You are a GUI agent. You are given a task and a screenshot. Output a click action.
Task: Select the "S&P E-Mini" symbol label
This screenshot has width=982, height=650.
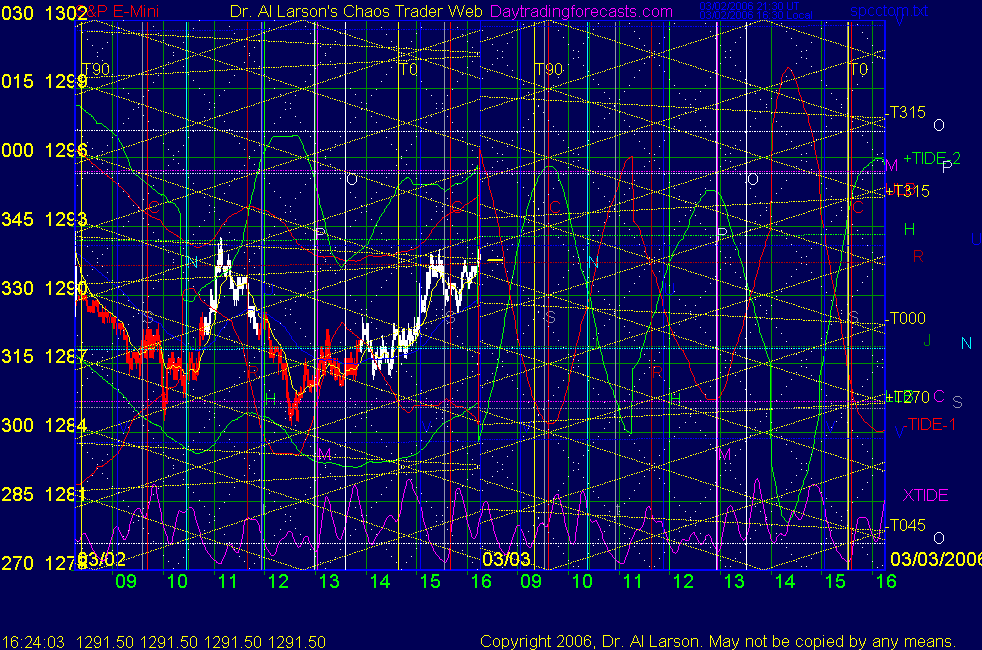tap(119, 11)
